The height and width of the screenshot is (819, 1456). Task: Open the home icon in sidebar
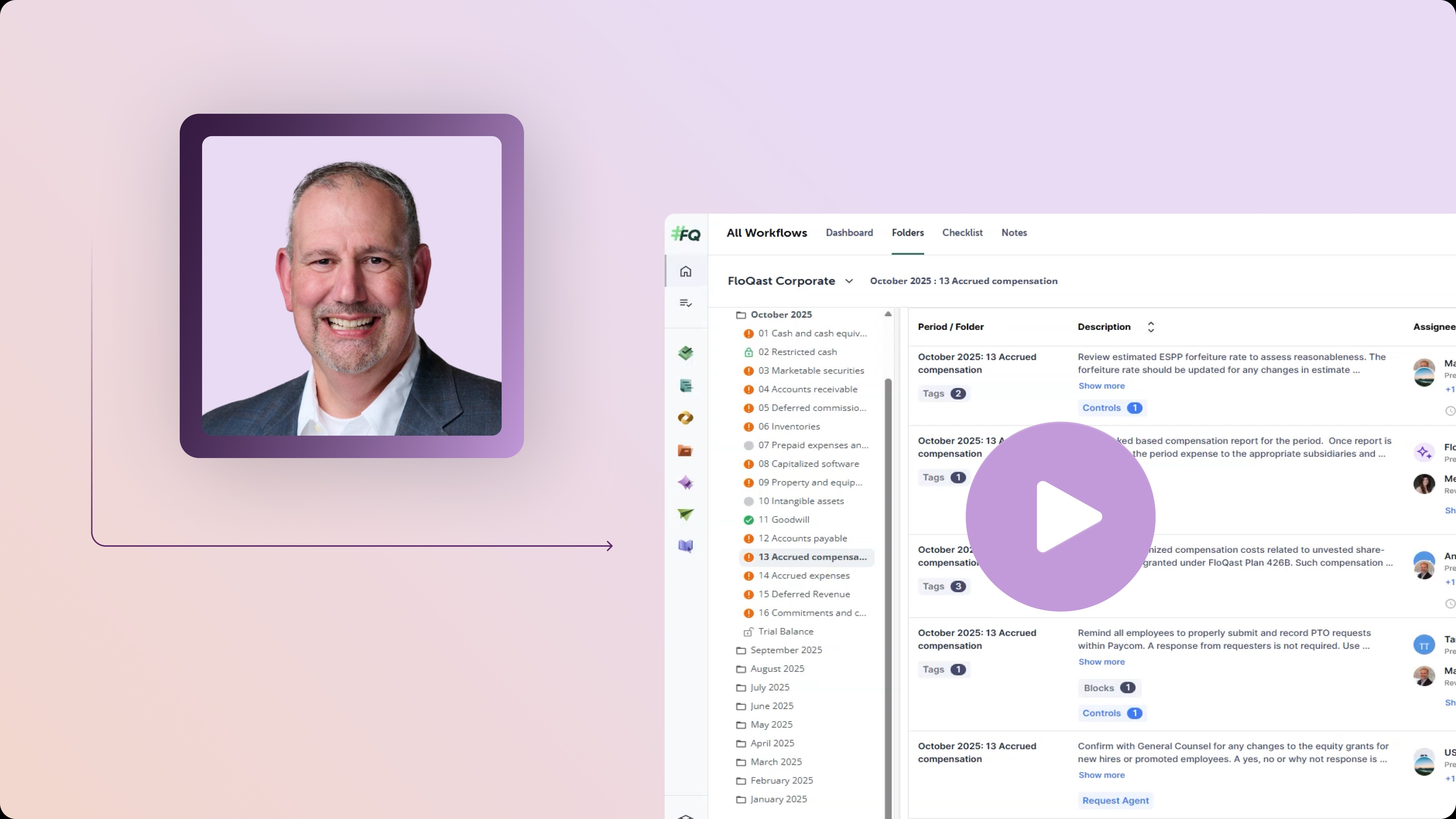[x=686, y=271]
